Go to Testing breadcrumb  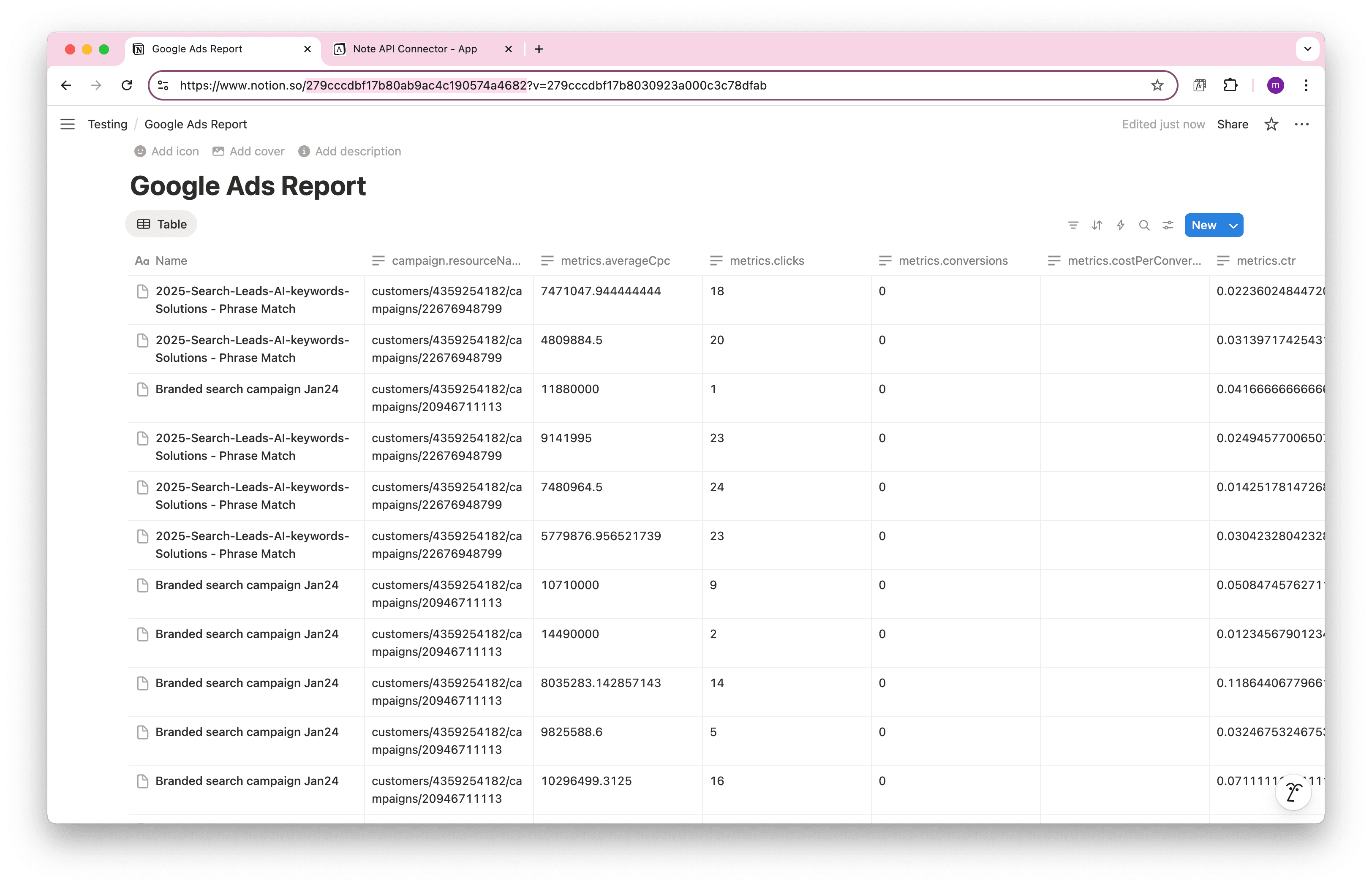pyautogui.click(x=108, y=124)
